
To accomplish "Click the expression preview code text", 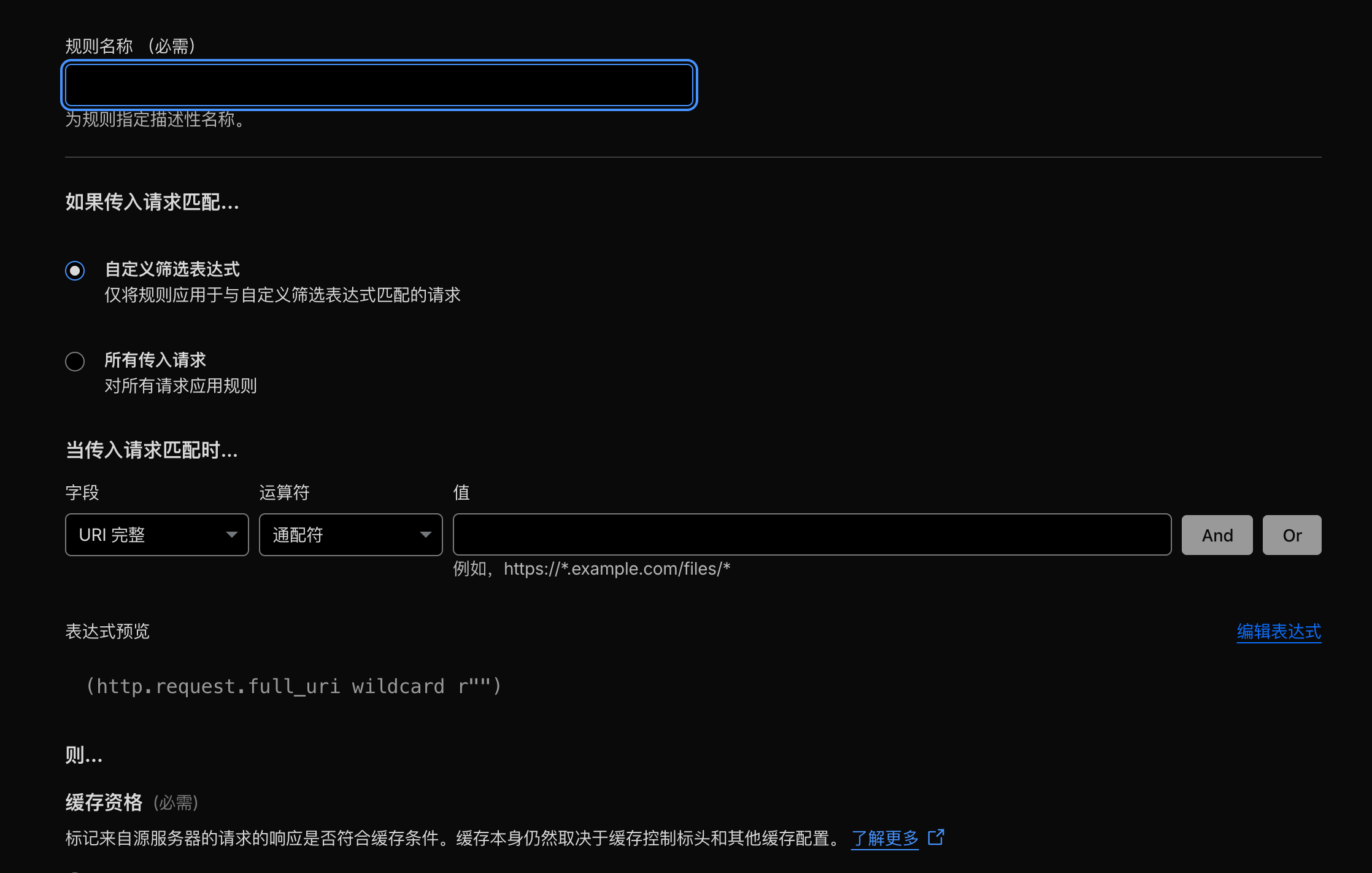I will (x=293, y=686).
